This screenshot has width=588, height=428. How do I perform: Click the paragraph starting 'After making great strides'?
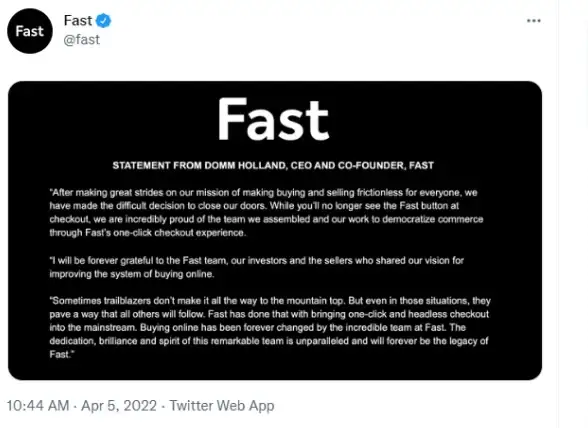[x=266, y=213]
